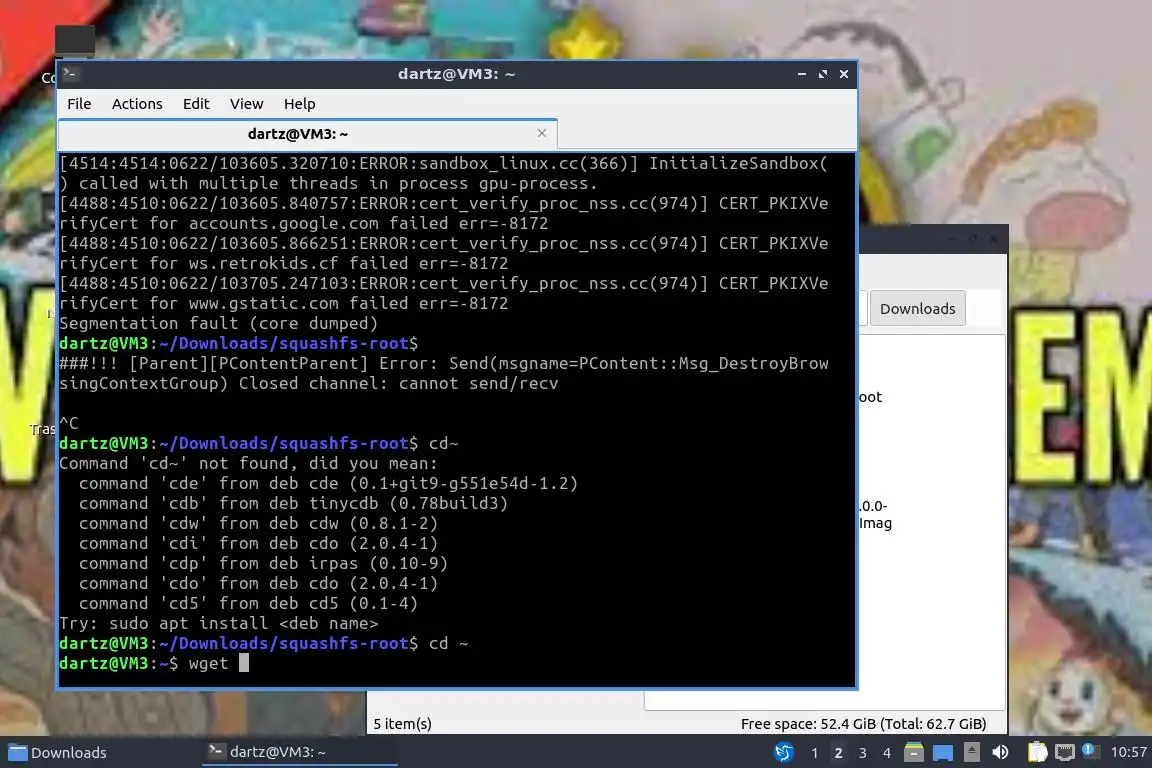
Task: Switch to workspace 3
Action: [x=863, y=753]
